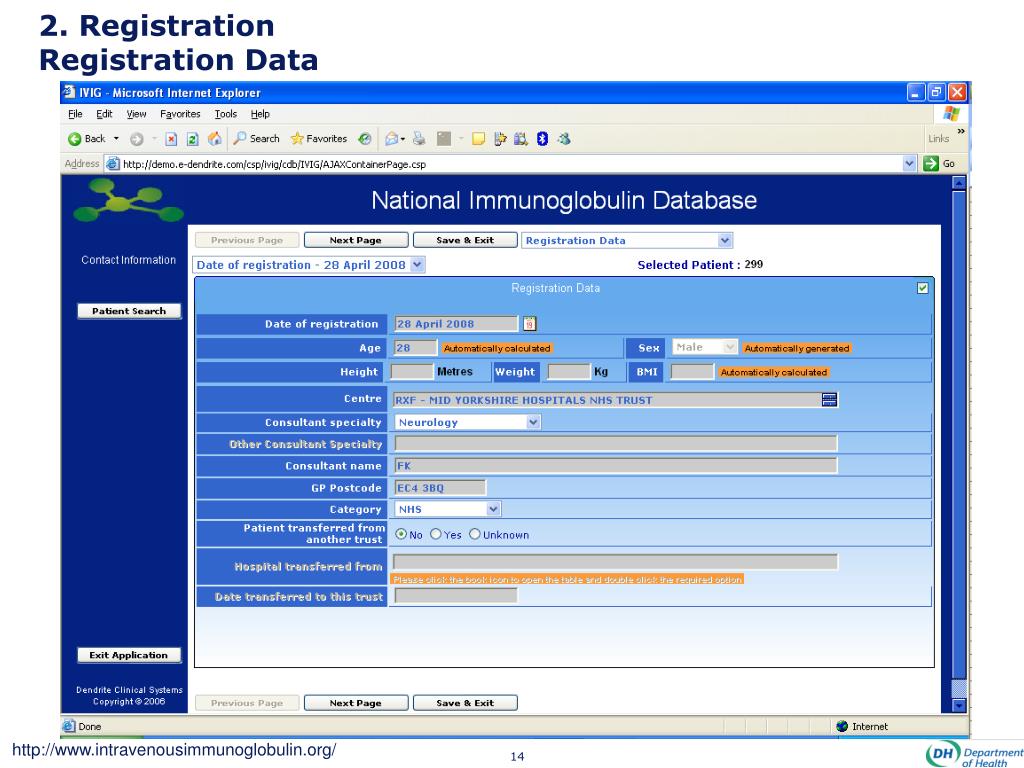Click the Bluetooth toolbar icon
The image size is (1024, 768).
point(542,138)
